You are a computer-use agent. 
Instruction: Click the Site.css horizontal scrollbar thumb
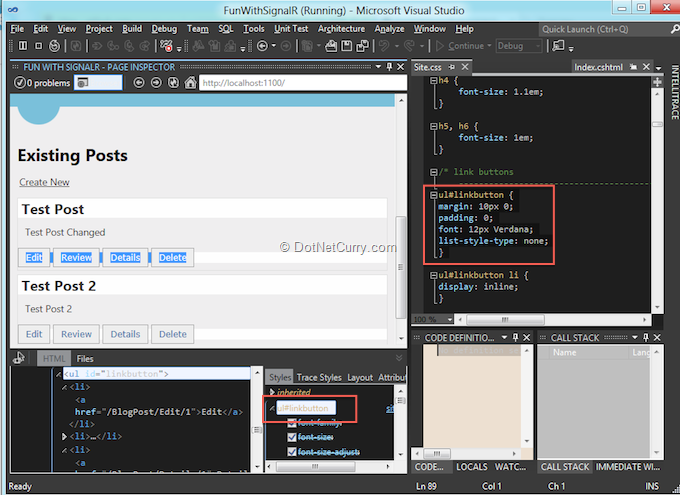point(505,320)
